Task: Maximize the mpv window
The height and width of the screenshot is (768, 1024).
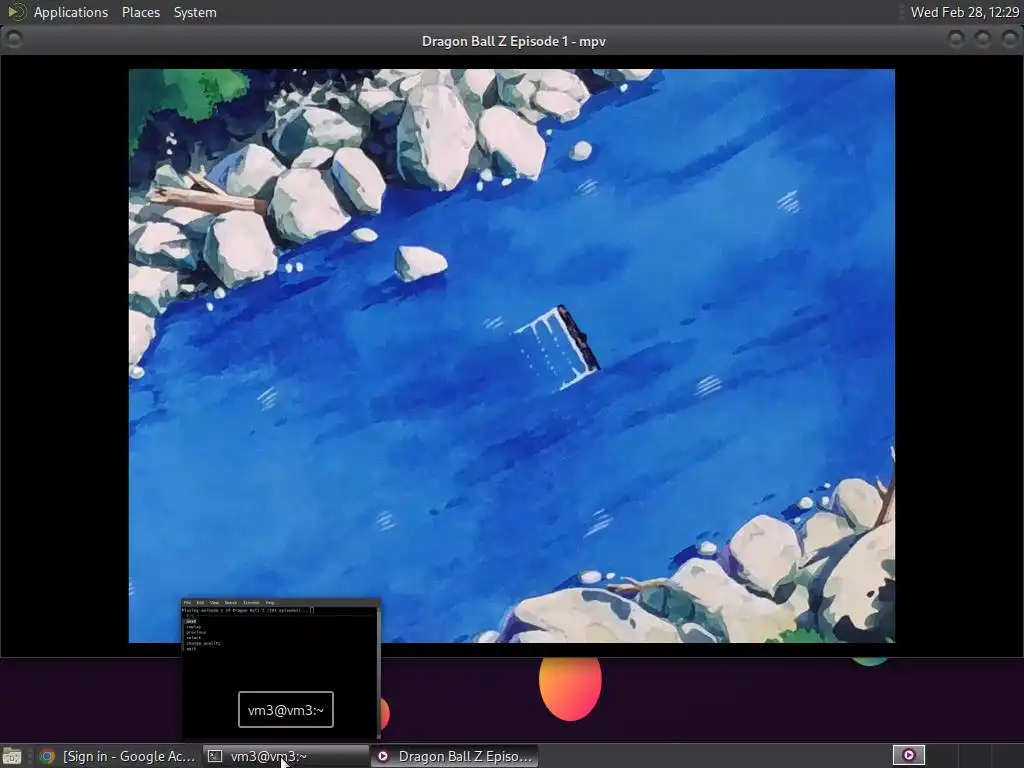Action: point(983,40)
